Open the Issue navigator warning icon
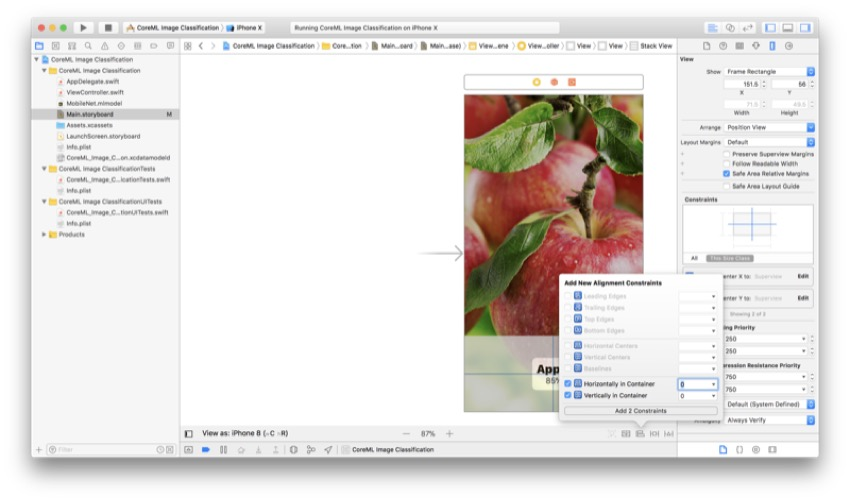 (105, 46)
